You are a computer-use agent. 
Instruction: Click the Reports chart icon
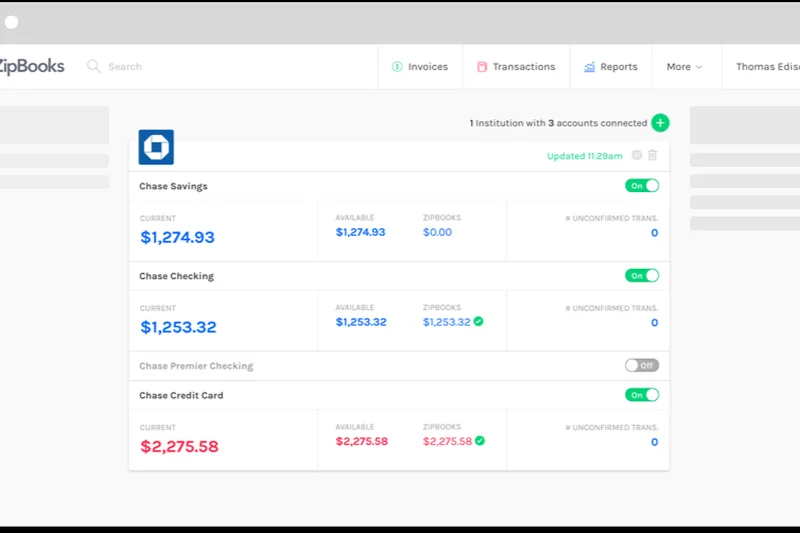(589, 67)
